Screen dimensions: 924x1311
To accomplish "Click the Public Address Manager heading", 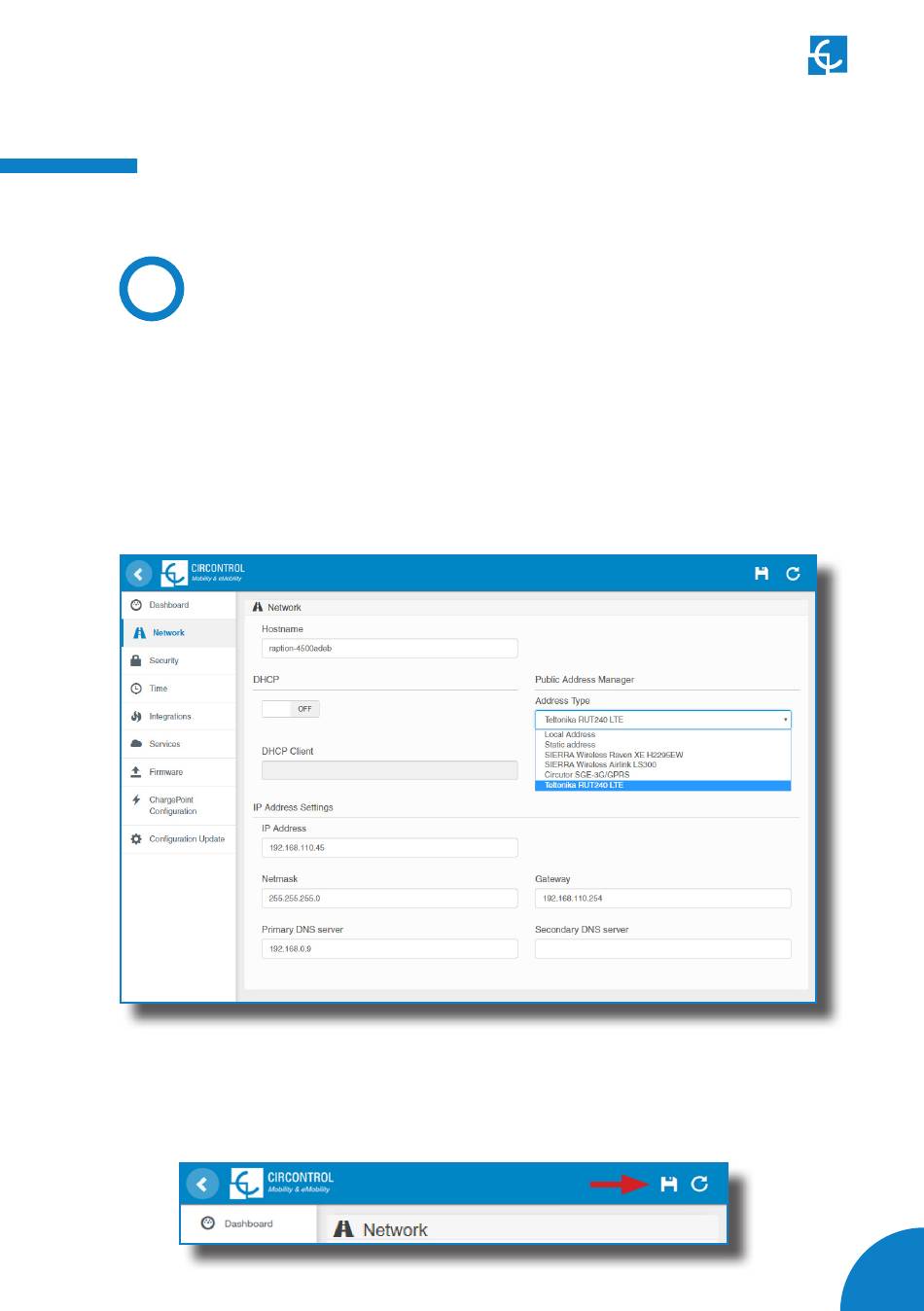I will (x=585, y=680).
